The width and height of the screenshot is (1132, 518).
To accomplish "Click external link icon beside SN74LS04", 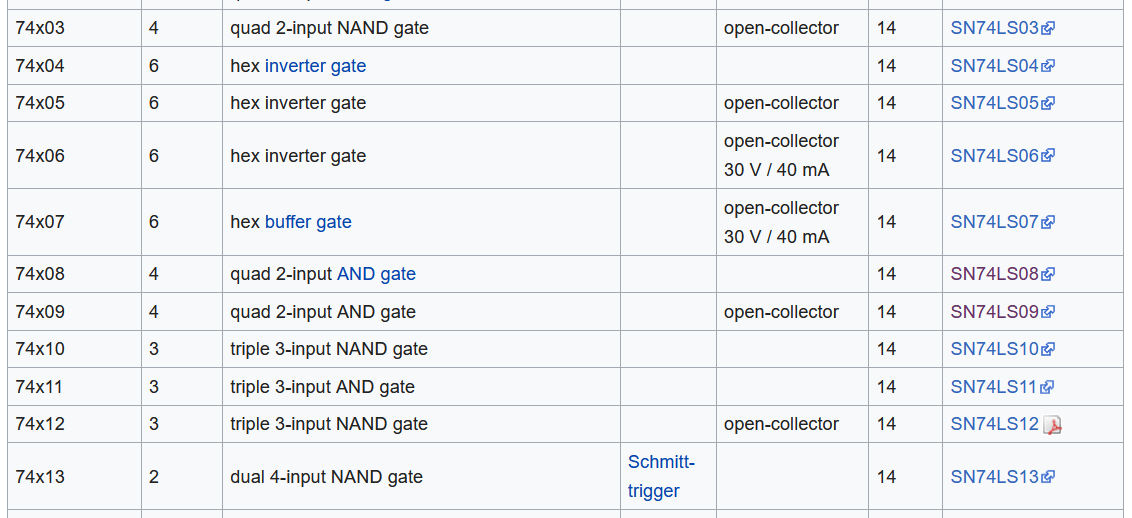I will [x=1048, y=67].
